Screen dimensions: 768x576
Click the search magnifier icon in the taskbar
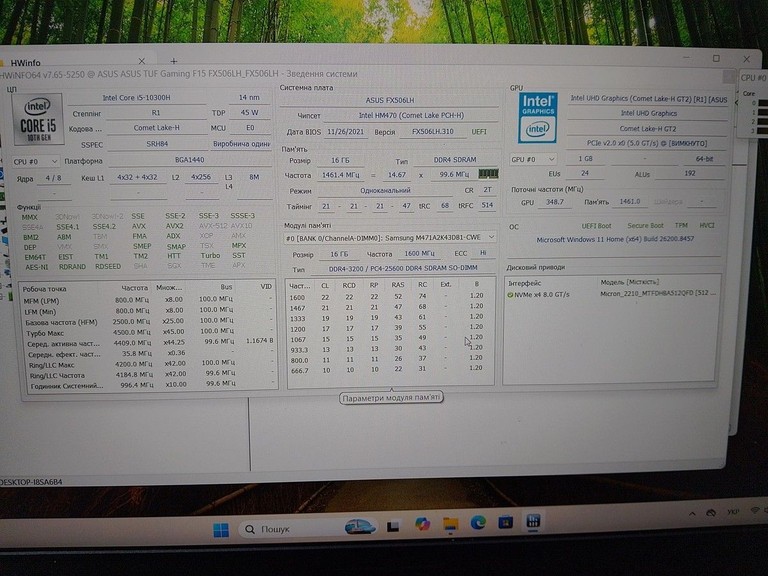point(250,529)
